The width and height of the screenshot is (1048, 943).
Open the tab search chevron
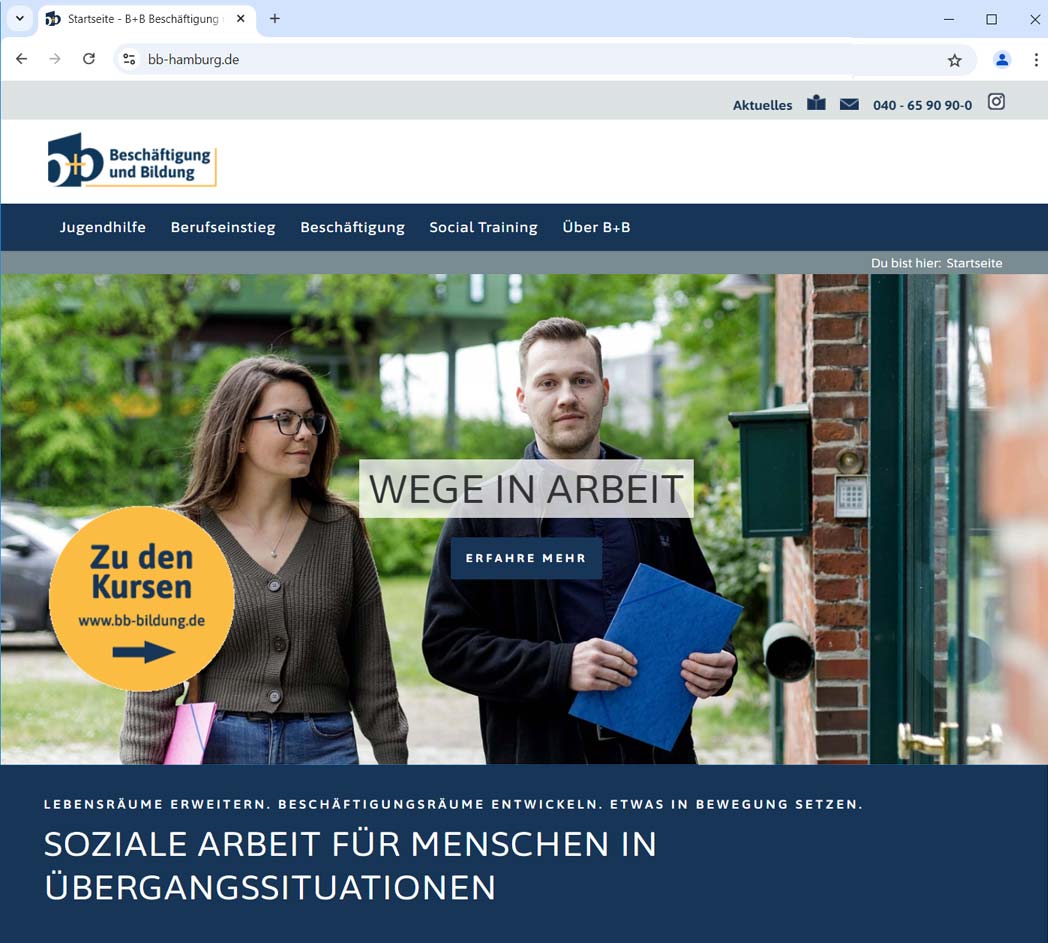19,19
